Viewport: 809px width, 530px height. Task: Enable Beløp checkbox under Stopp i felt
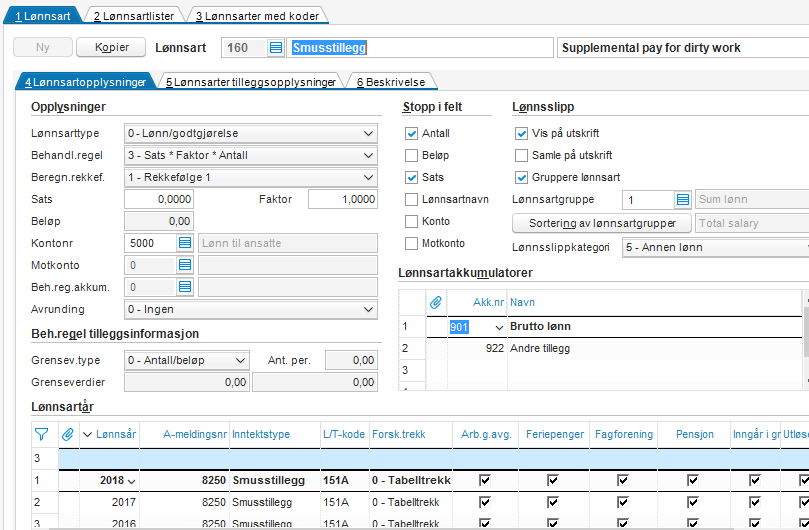tap(411, 155)
